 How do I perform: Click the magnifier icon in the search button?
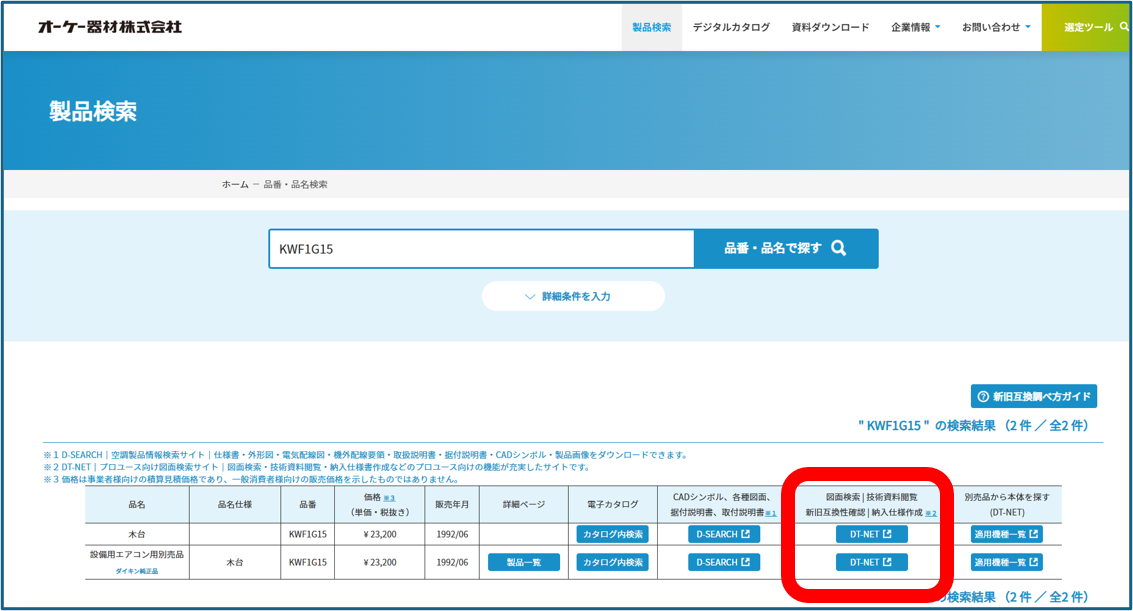838,248
